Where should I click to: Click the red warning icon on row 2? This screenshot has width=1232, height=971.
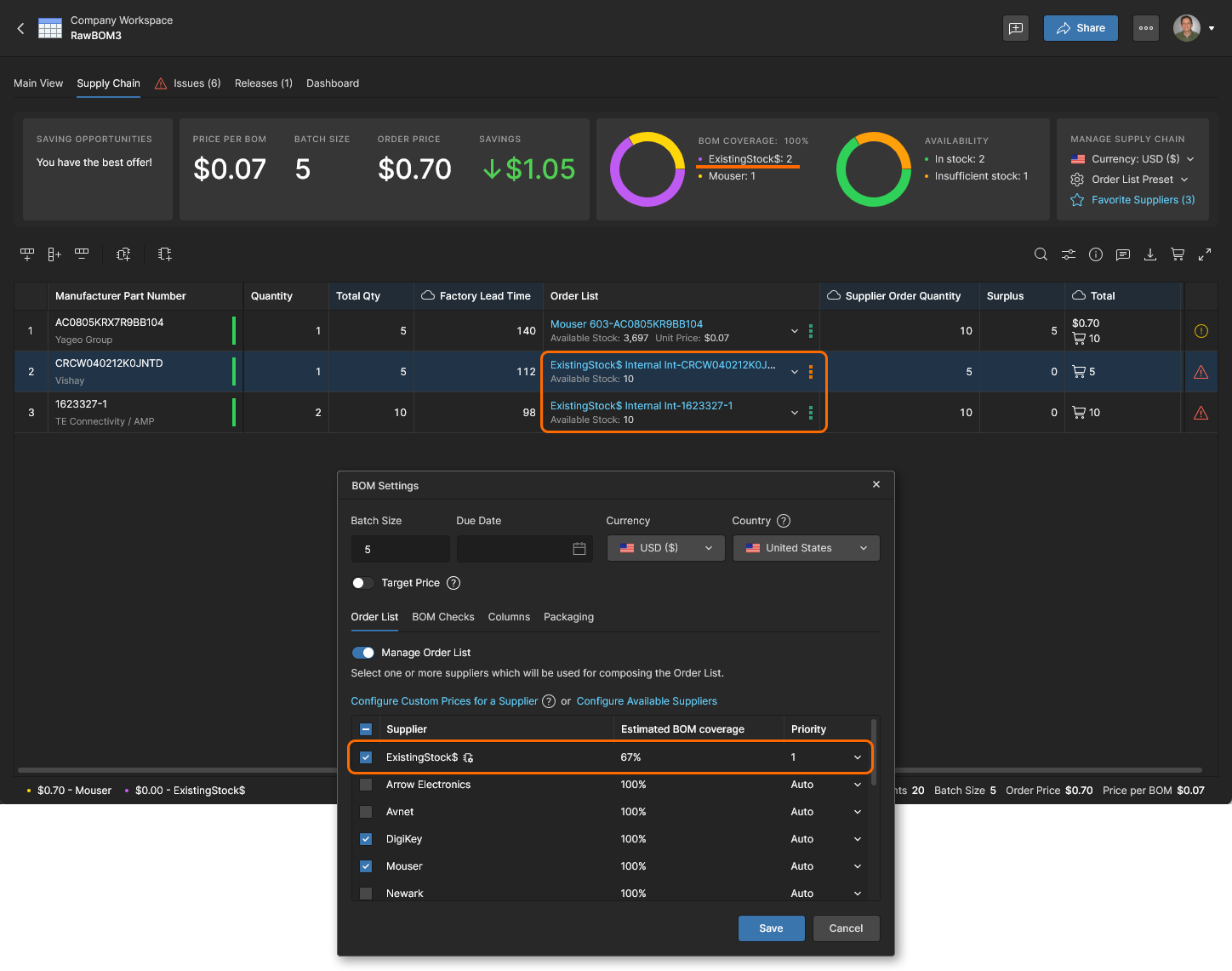[x=1201, y=372]
